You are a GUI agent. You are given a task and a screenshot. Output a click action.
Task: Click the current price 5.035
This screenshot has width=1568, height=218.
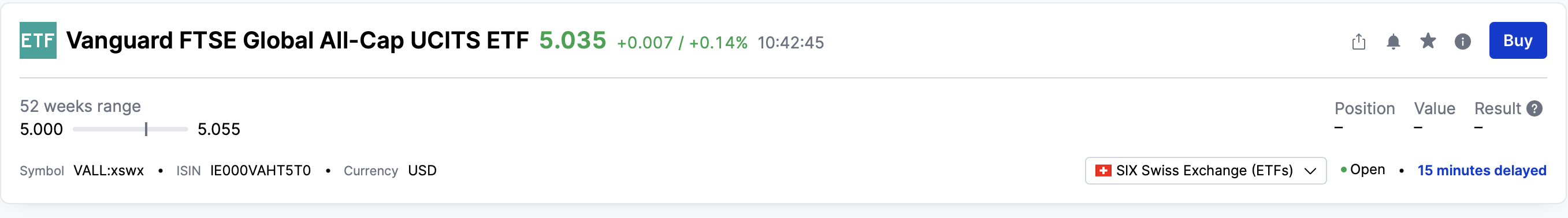(x=573, y=40)
